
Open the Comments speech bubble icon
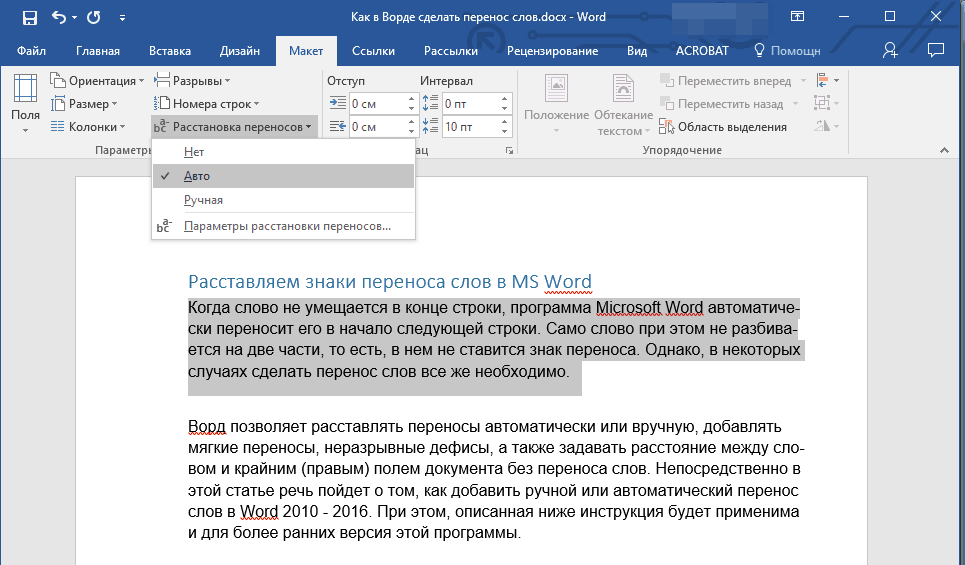[935, 50]
